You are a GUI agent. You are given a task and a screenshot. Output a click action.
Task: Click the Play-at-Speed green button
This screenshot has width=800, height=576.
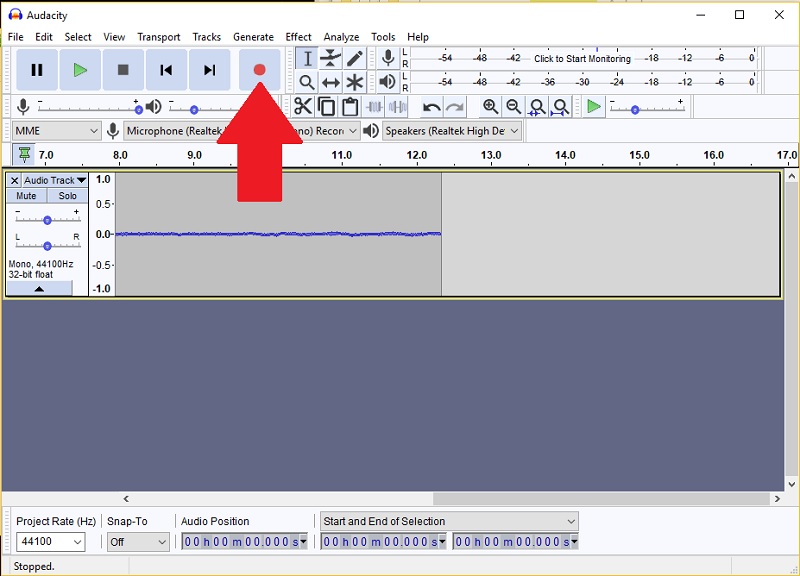click(x=594, y=107)
